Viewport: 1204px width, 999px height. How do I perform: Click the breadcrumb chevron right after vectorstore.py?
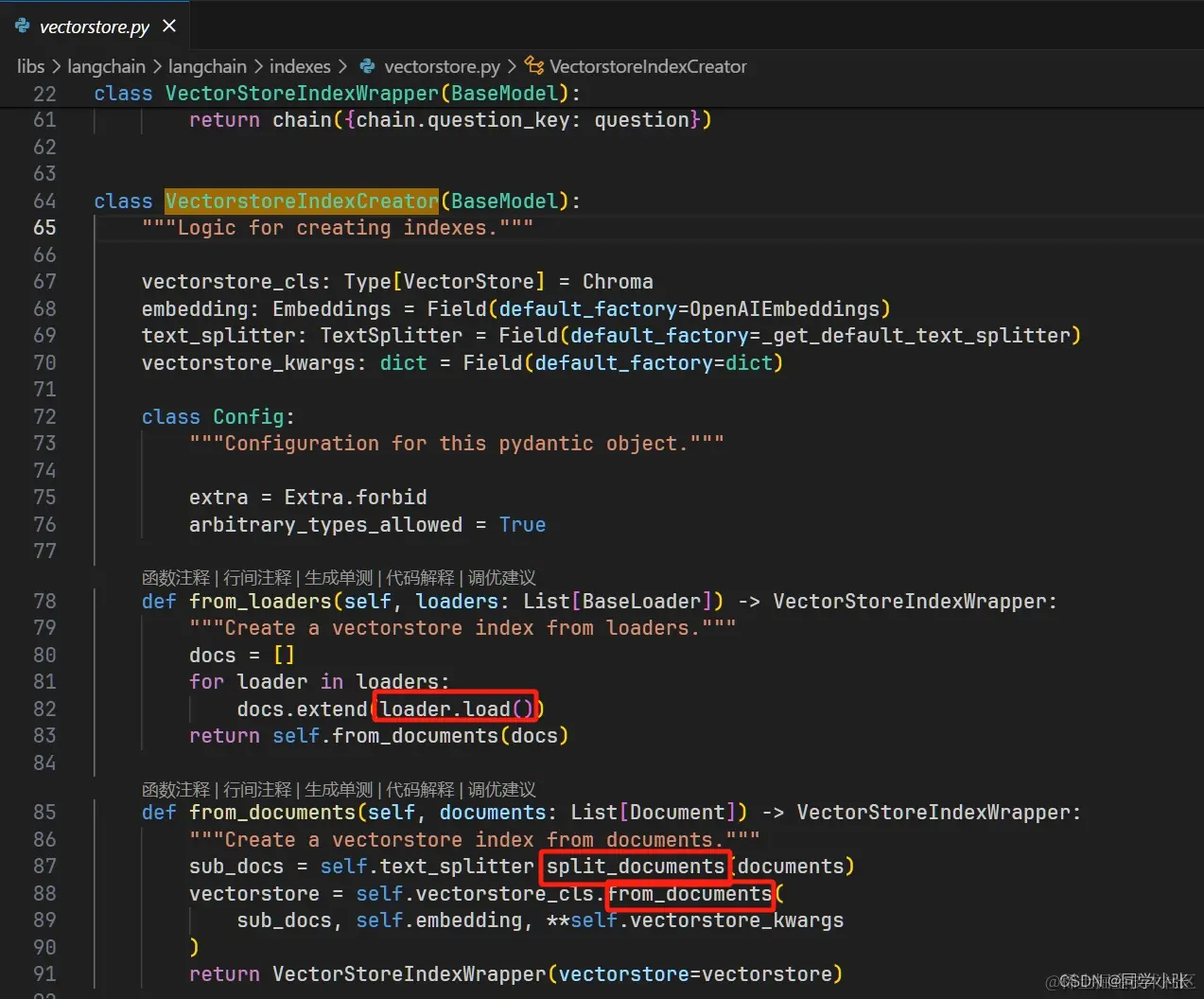(512, 66)
